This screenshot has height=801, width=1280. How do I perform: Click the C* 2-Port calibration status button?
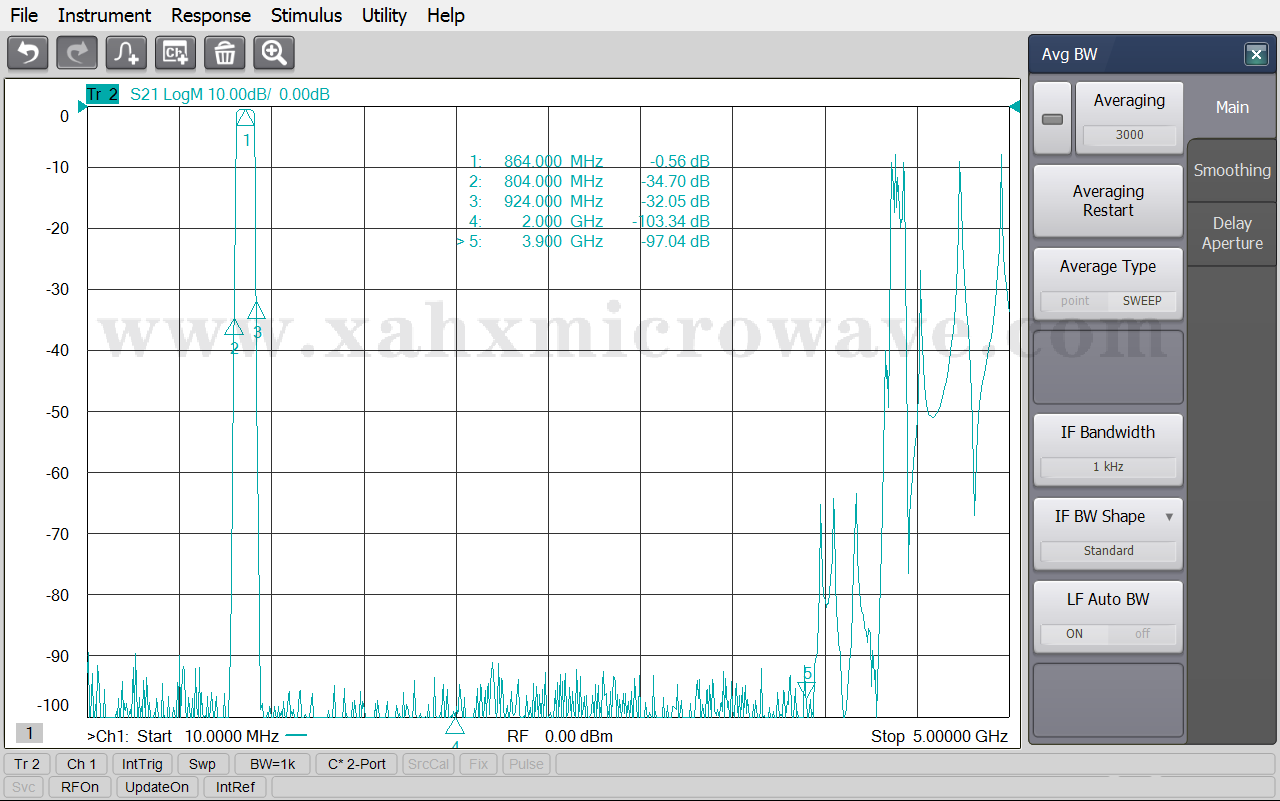tap(357, 764)
